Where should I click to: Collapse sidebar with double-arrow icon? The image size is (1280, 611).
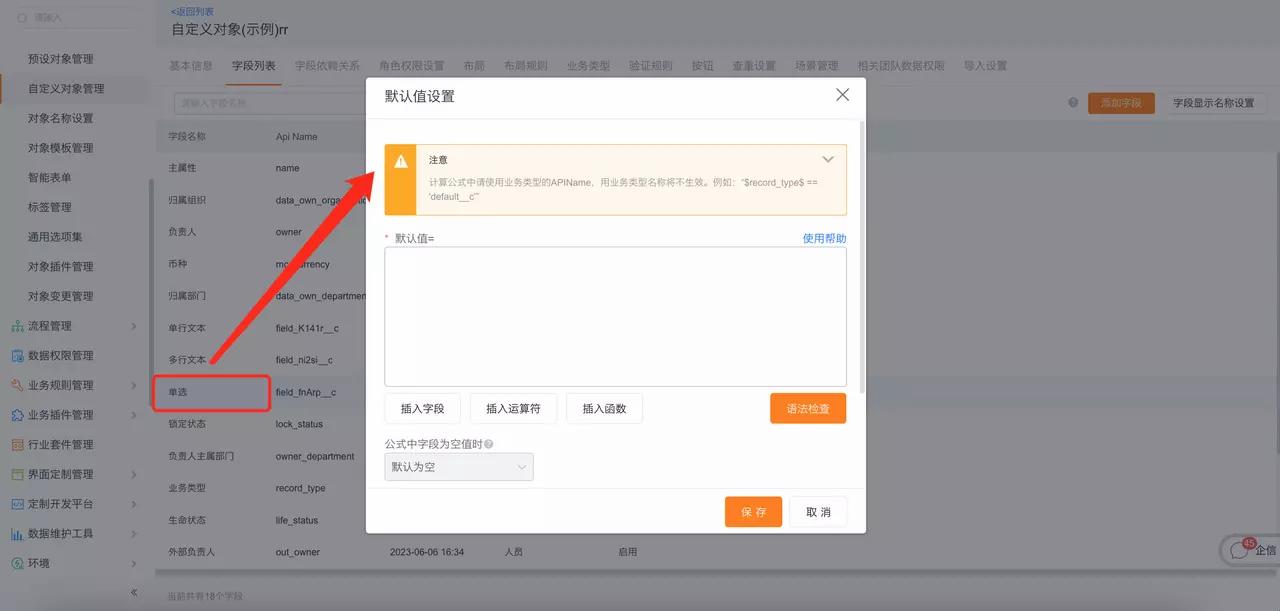click(x=134, y=592)
